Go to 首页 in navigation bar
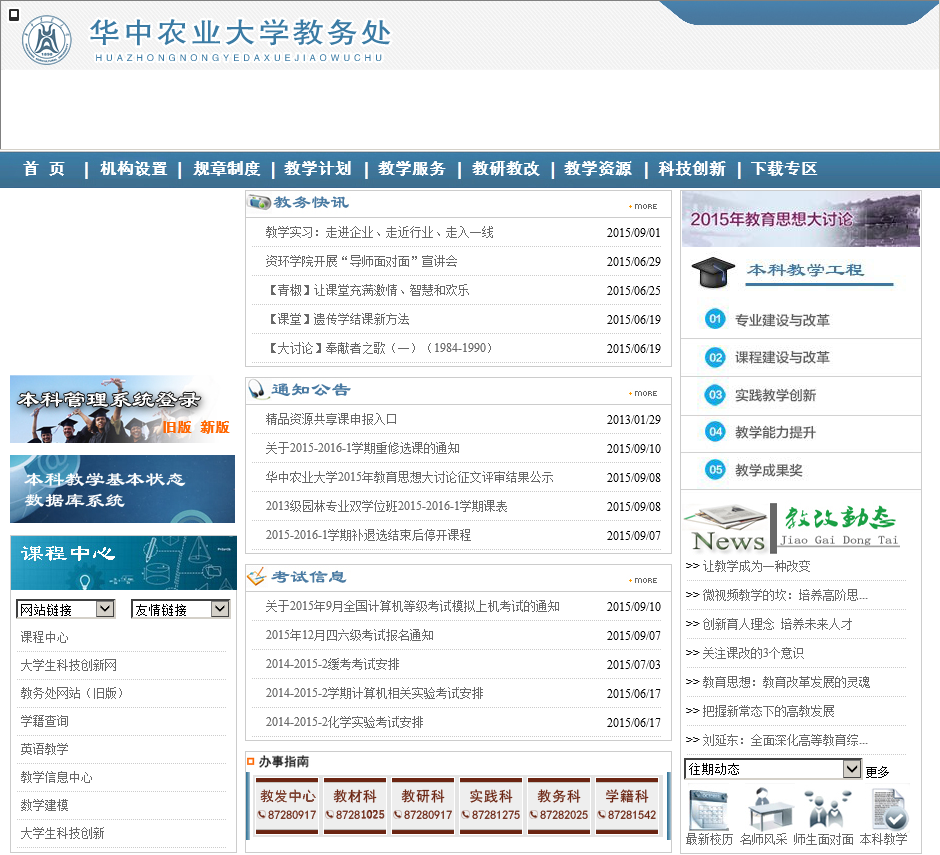This screenshot has height=855, width=940. click(x=44, y=169)
